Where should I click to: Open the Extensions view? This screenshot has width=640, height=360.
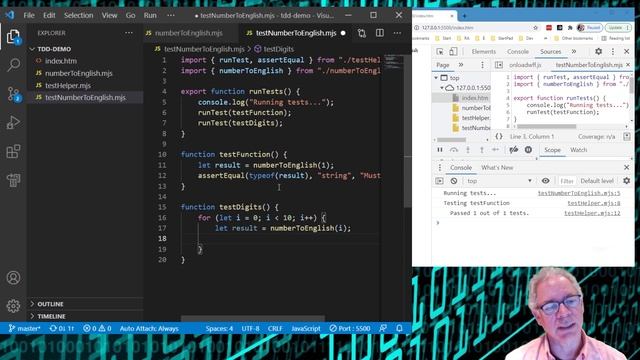pos(13,151)
